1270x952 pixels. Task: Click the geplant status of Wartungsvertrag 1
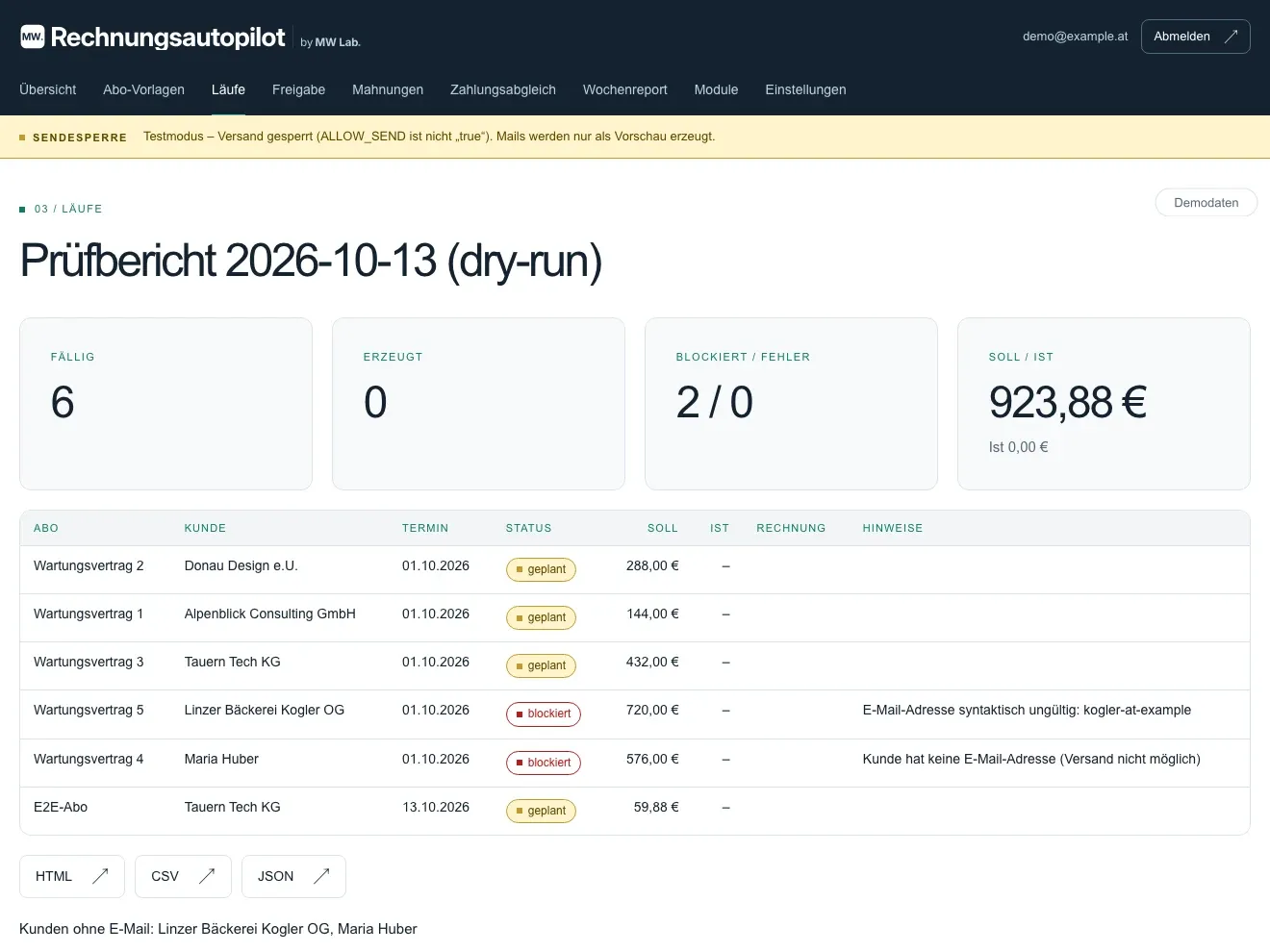(541, 617)
